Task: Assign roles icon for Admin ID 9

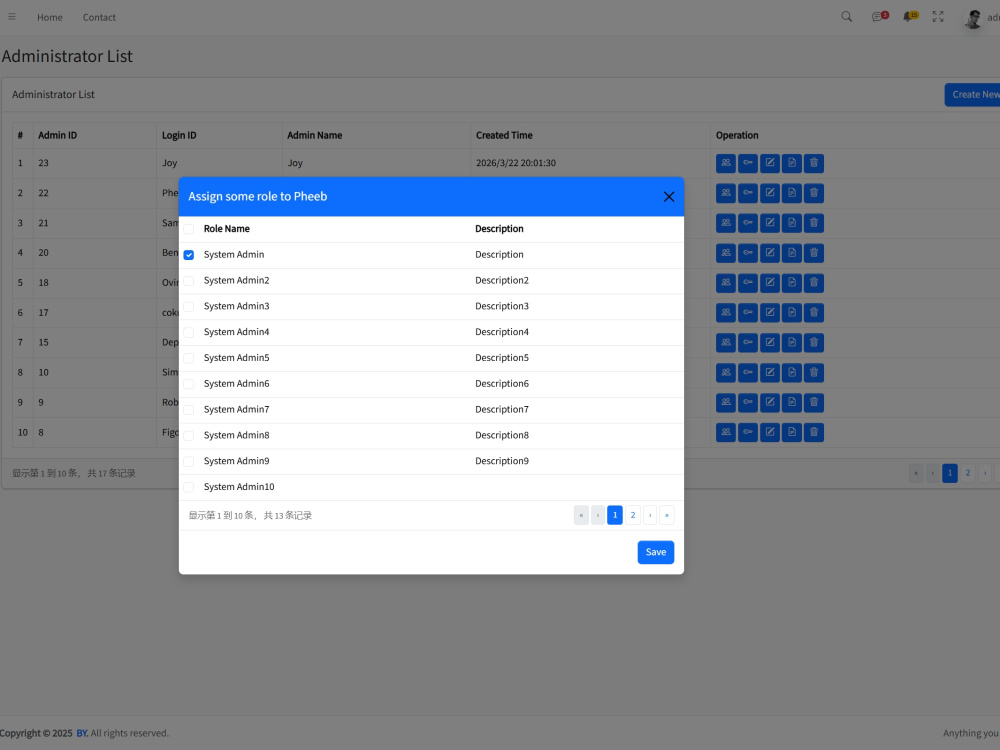Action: click(726, 402)
